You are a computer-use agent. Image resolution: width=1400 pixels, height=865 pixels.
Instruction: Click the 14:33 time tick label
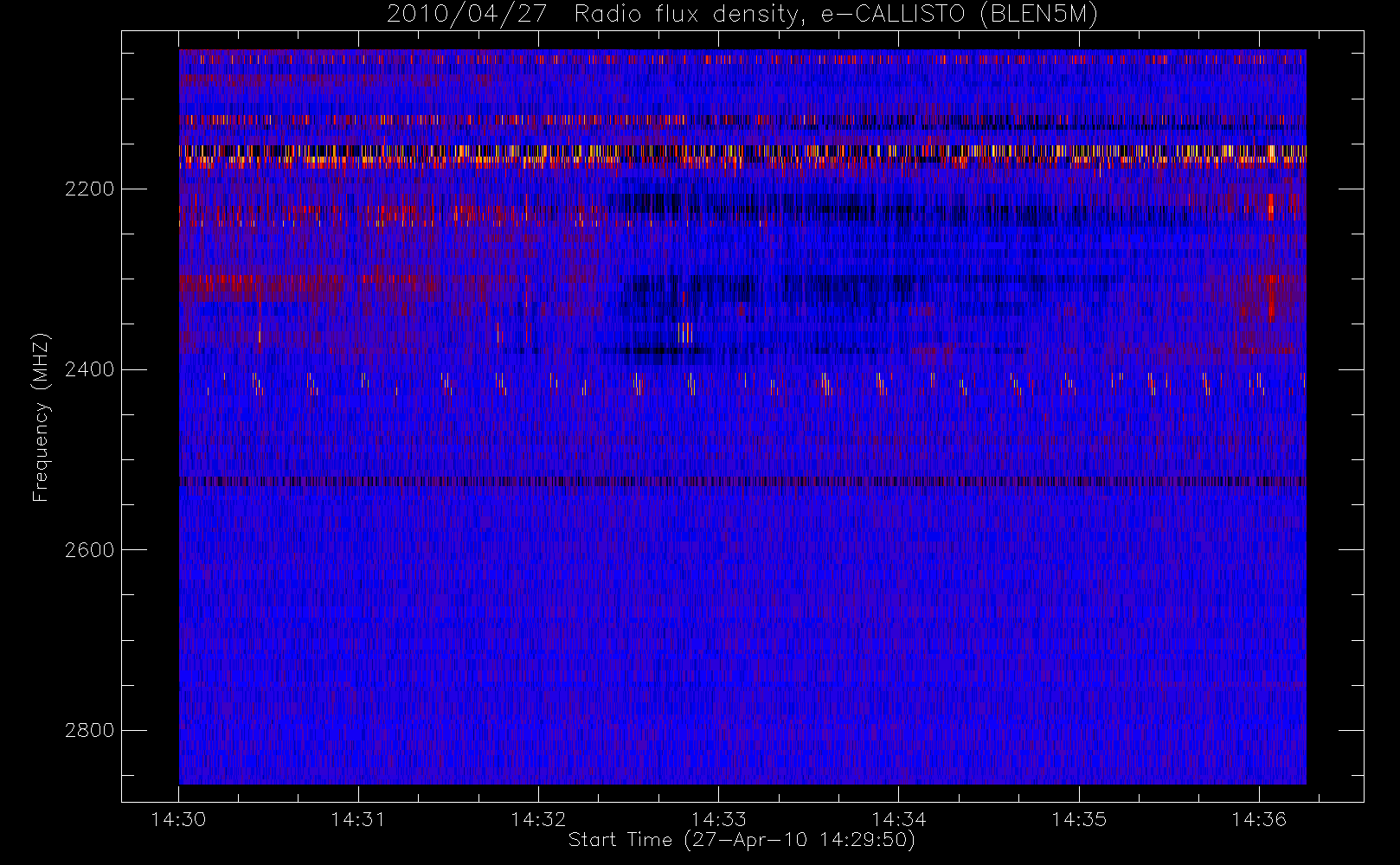coord(718,819)
